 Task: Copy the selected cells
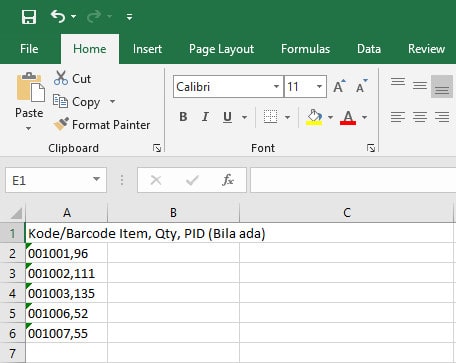(x=77, y=102)
